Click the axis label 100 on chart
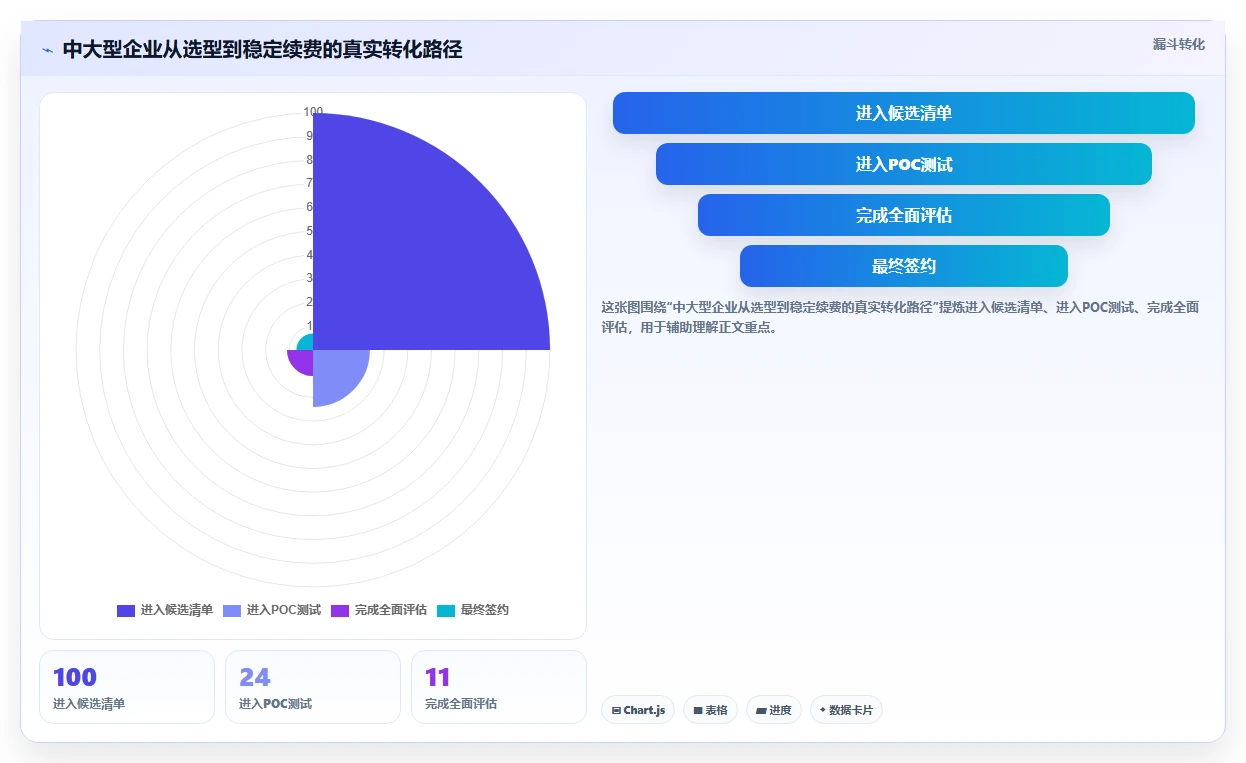 313,112
